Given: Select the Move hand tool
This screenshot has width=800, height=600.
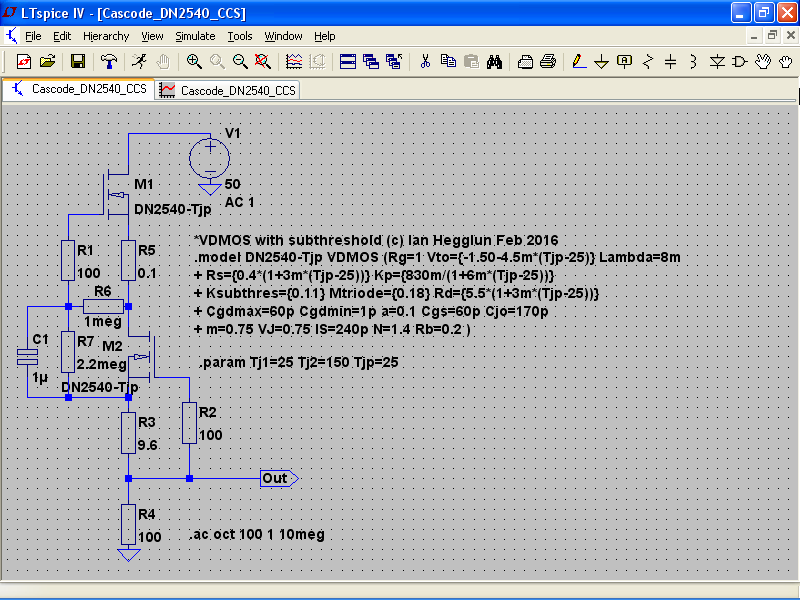Looking at the screenshot, I should (x=763, y=62).
